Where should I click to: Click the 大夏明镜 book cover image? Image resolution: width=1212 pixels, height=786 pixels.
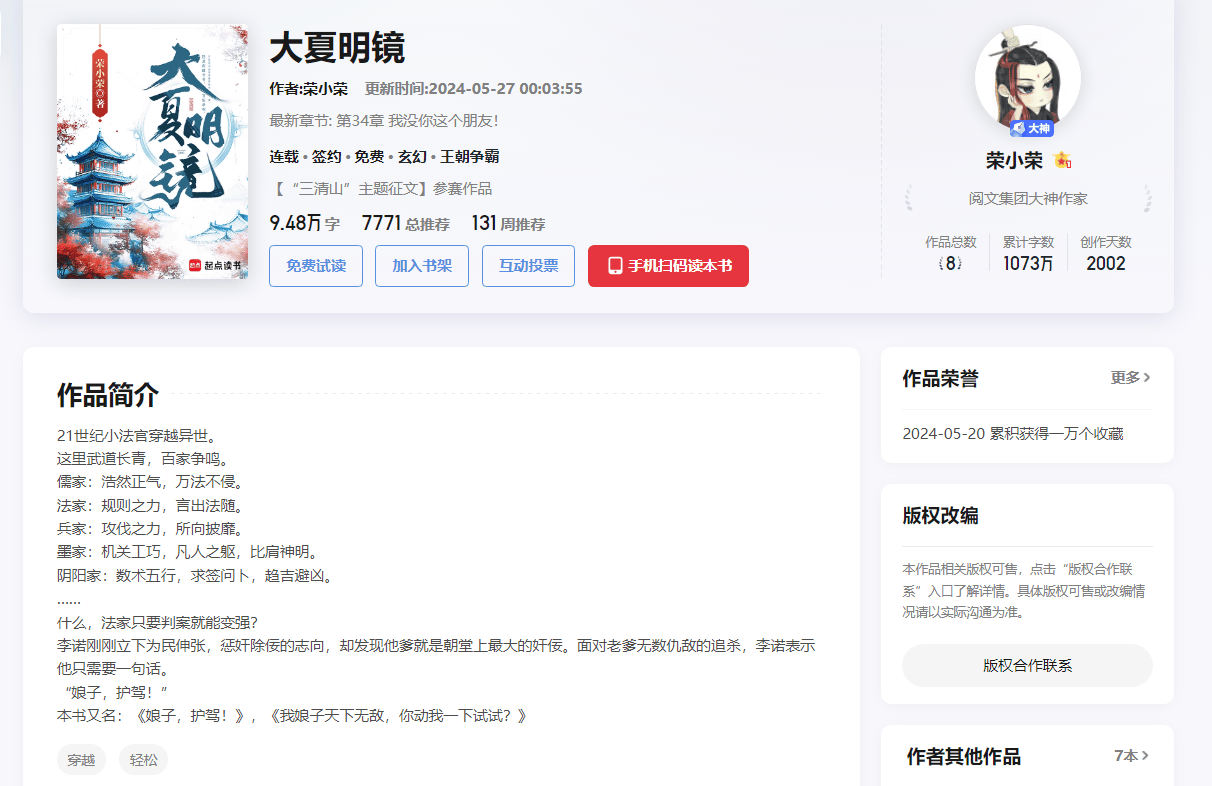[x=152, y=152]
